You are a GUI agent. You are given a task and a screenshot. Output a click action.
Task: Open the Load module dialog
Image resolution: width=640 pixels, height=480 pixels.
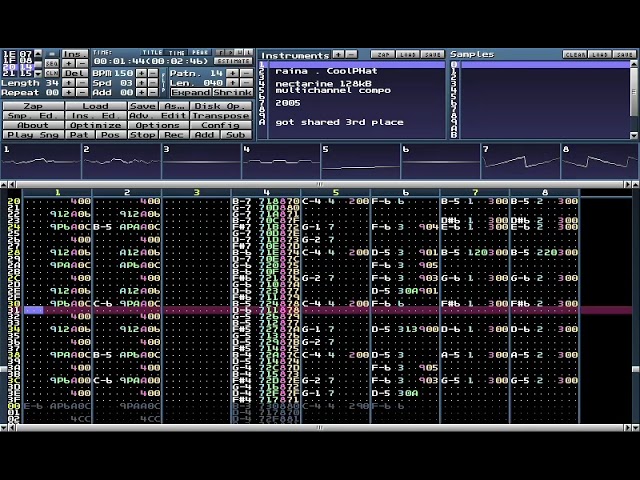coord(96,106)
